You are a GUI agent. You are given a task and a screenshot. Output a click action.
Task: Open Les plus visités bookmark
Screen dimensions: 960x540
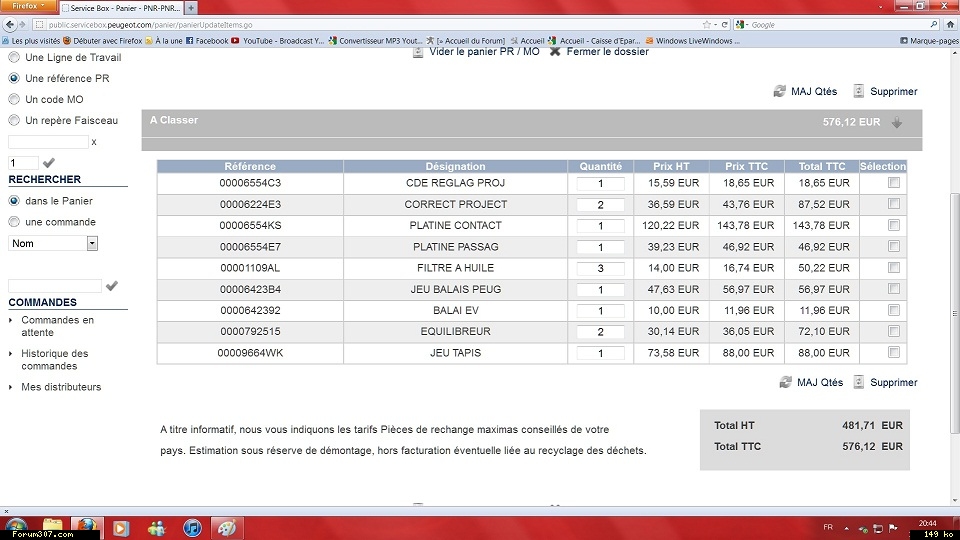click(31, 41)
